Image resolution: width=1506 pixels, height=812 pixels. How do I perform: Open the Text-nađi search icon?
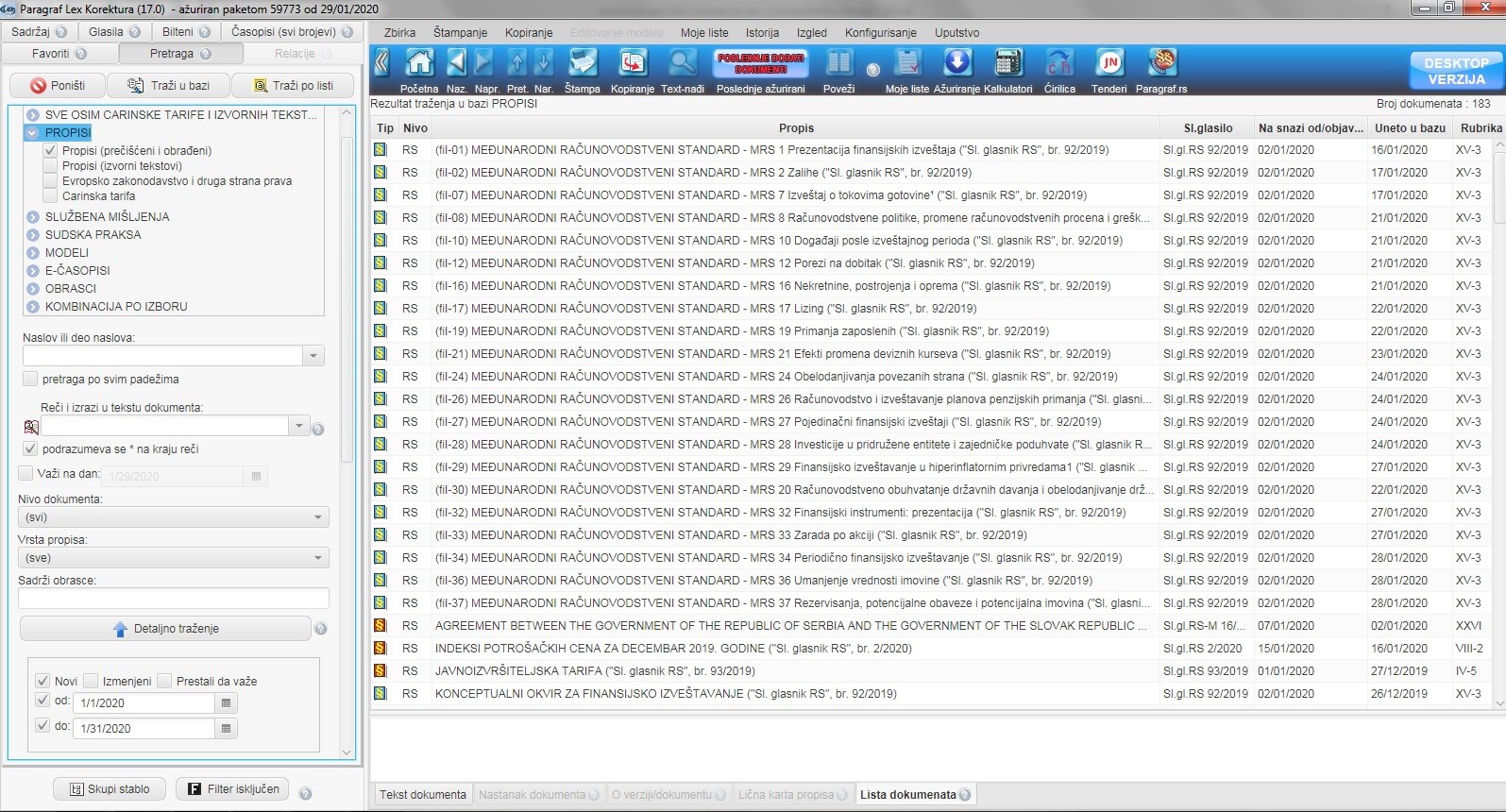tap(682, 64)
